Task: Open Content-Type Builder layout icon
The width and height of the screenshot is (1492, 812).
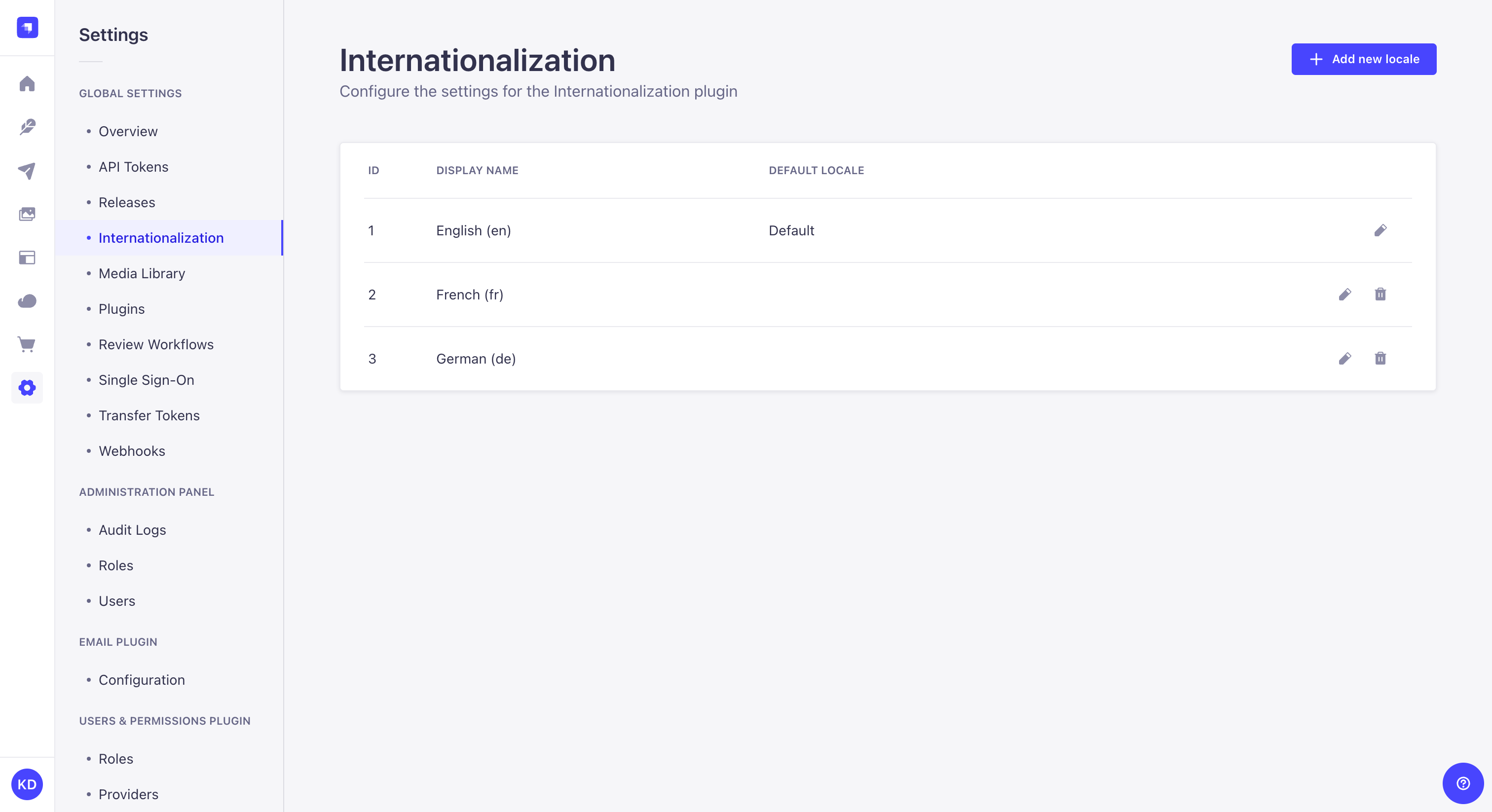Action: point(27,257)
